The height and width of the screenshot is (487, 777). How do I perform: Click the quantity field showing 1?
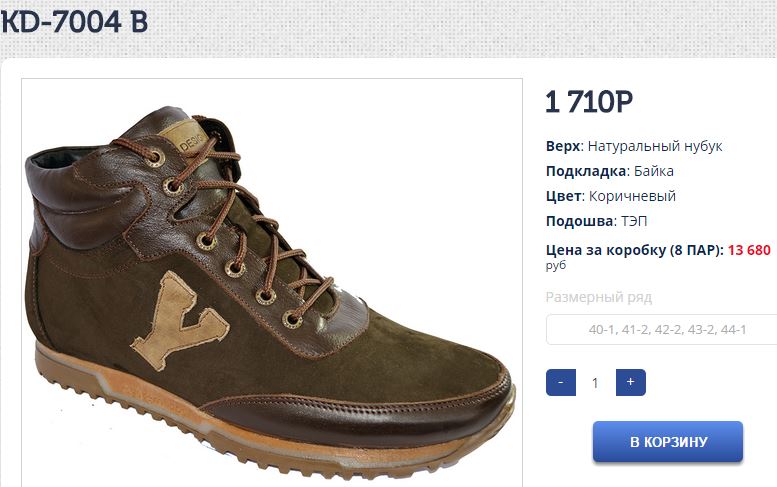(x=595, y=382)
